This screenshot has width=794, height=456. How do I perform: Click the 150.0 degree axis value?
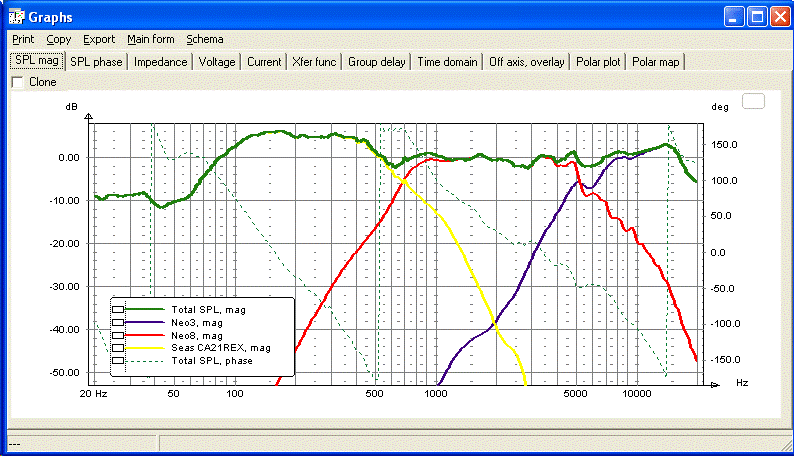[724, 145]
